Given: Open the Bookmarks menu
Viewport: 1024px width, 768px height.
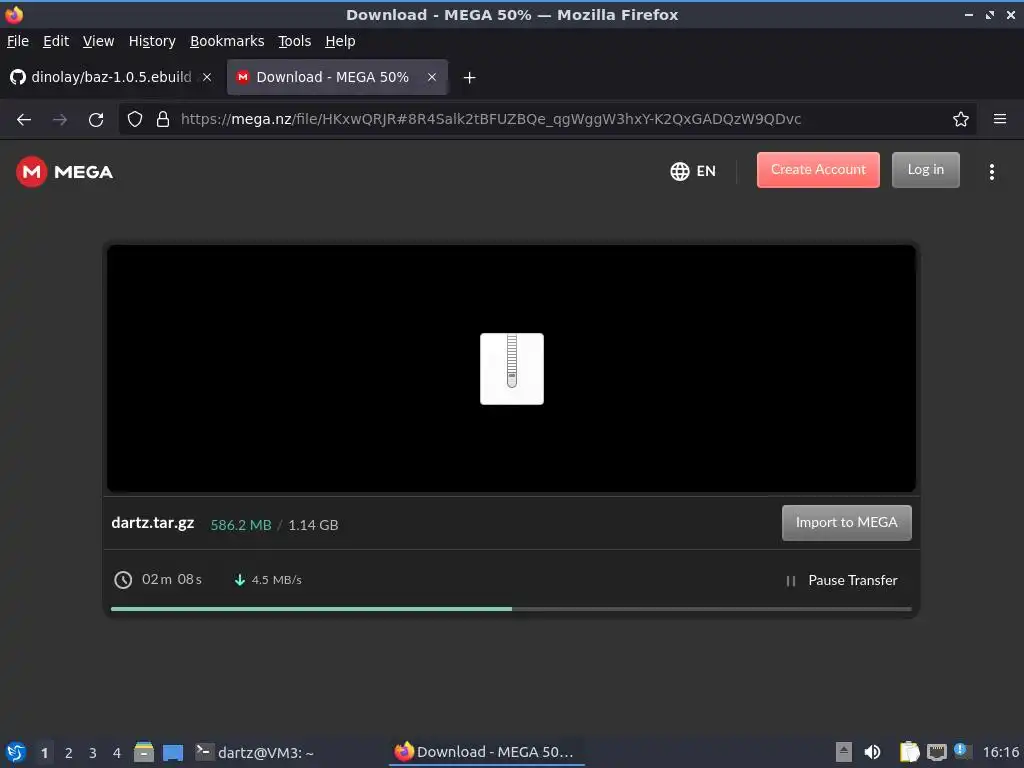Looking at the screenshot, I should pyautogui.click(x=227, y=41).
